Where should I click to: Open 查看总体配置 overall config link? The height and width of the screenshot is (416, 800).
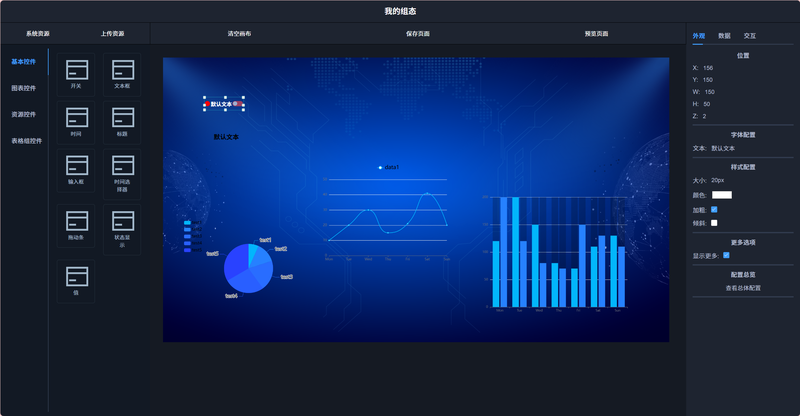pyautogui.click(x=743, y=288)
